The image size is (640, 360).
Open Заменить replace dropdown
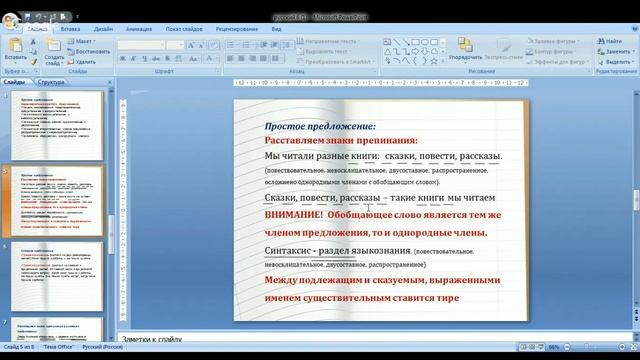(x=616, y=51)
